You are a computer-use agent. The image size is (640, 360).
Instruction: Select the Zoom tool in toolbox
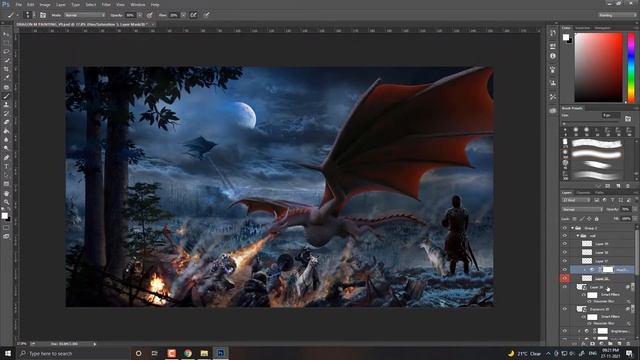pyautogui.click(x=6, y=202)
